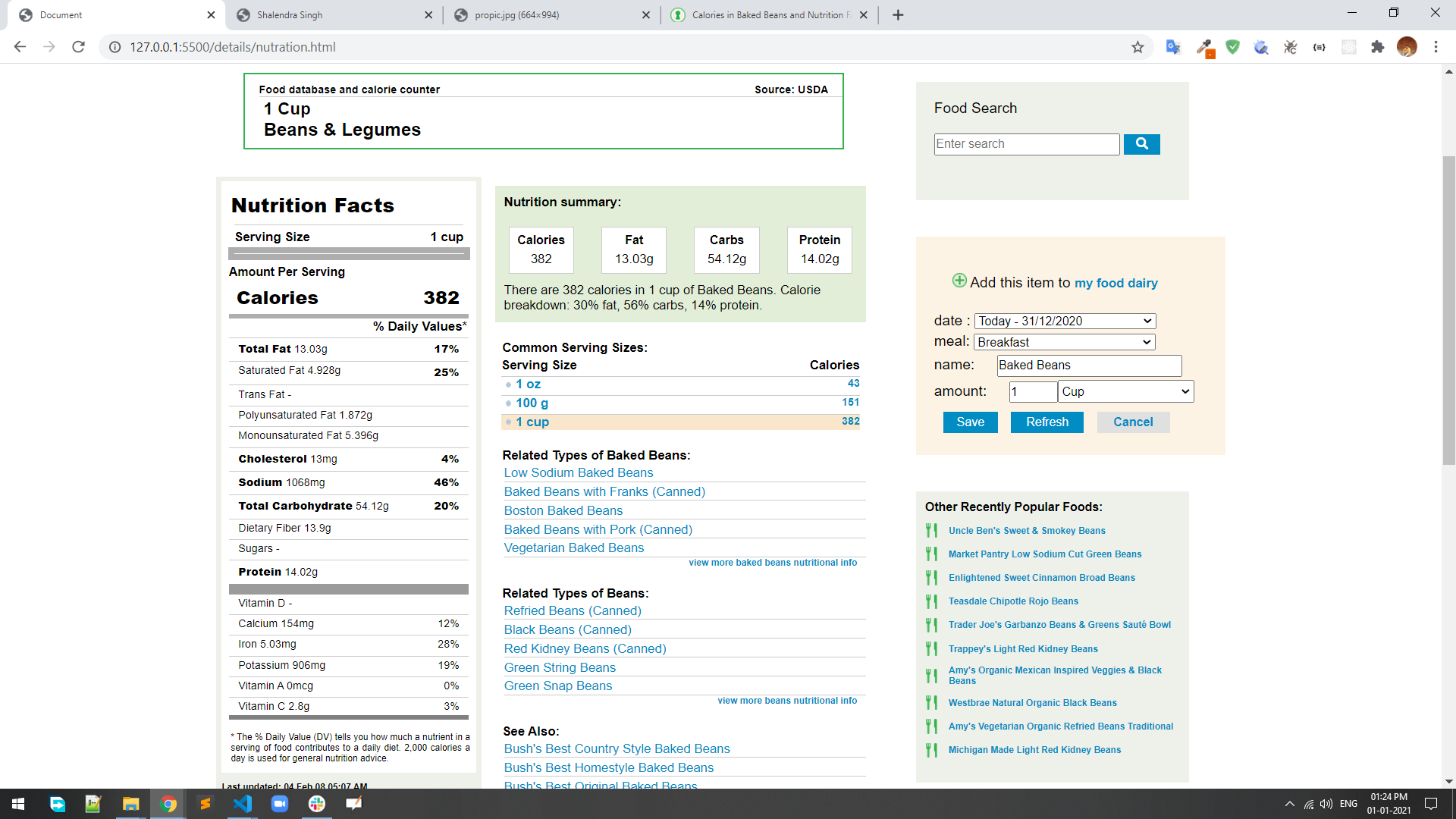
Task: Select the 100 g serving size row
Action: [532, 403]
